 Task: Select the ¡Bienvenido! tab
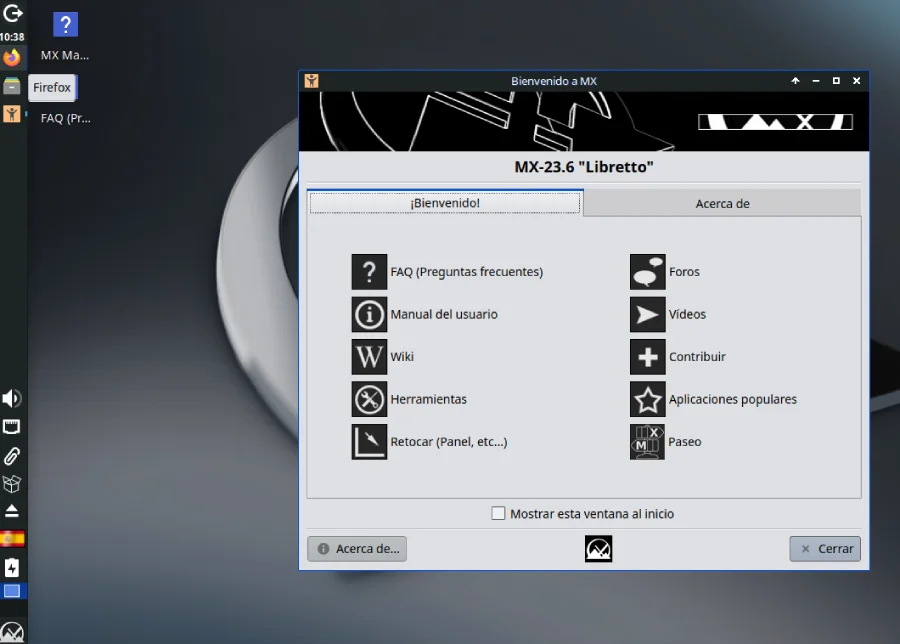point(445,203)
